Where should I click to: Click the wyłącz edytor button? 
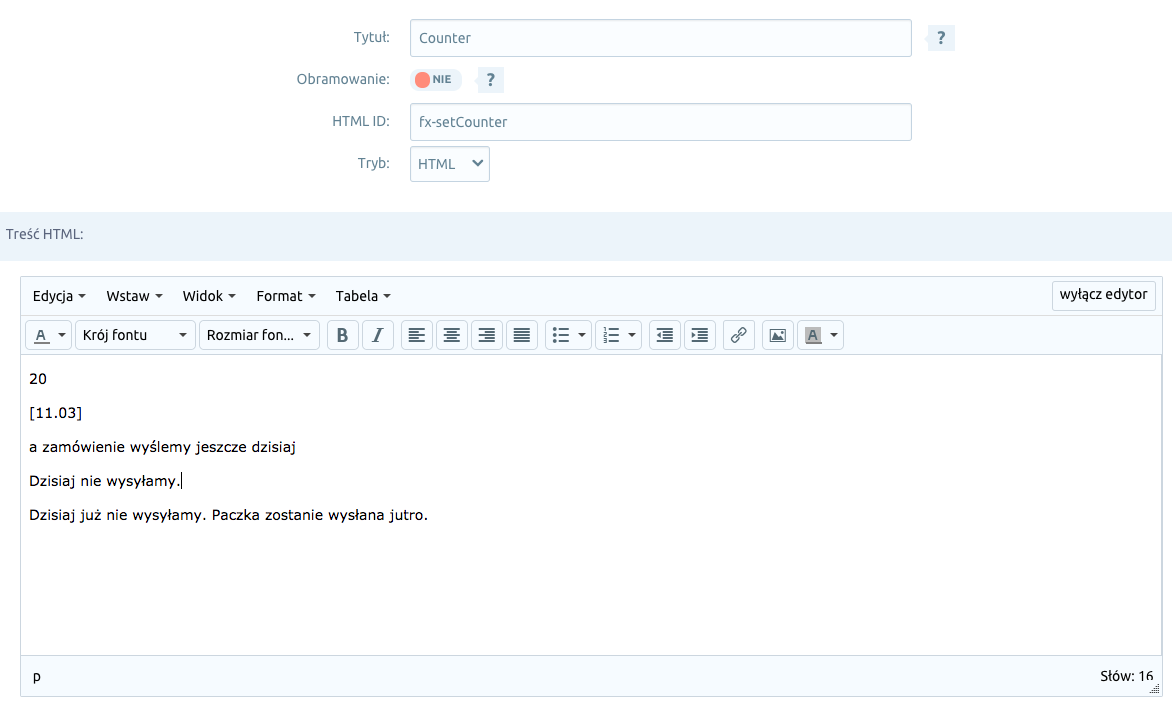coord(1103,295)
